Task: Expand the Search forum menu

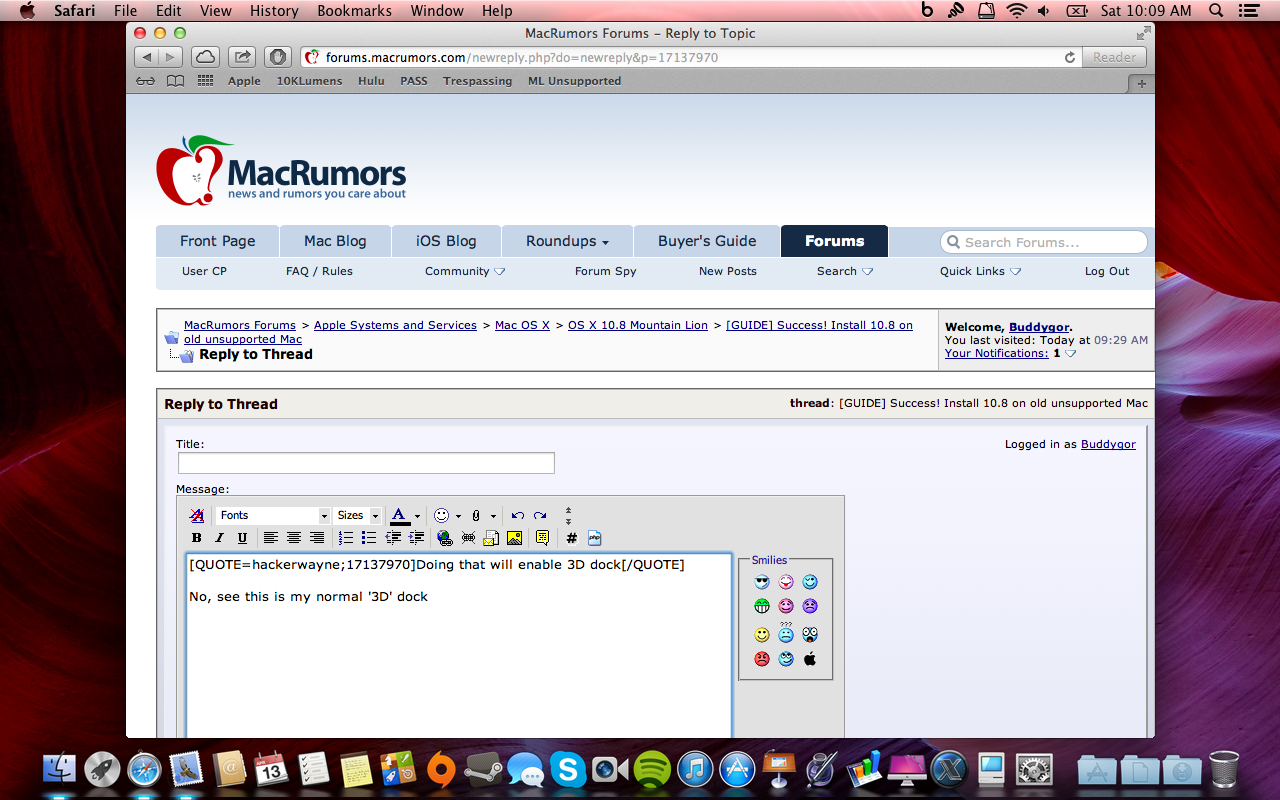Action: pos(845,271)
